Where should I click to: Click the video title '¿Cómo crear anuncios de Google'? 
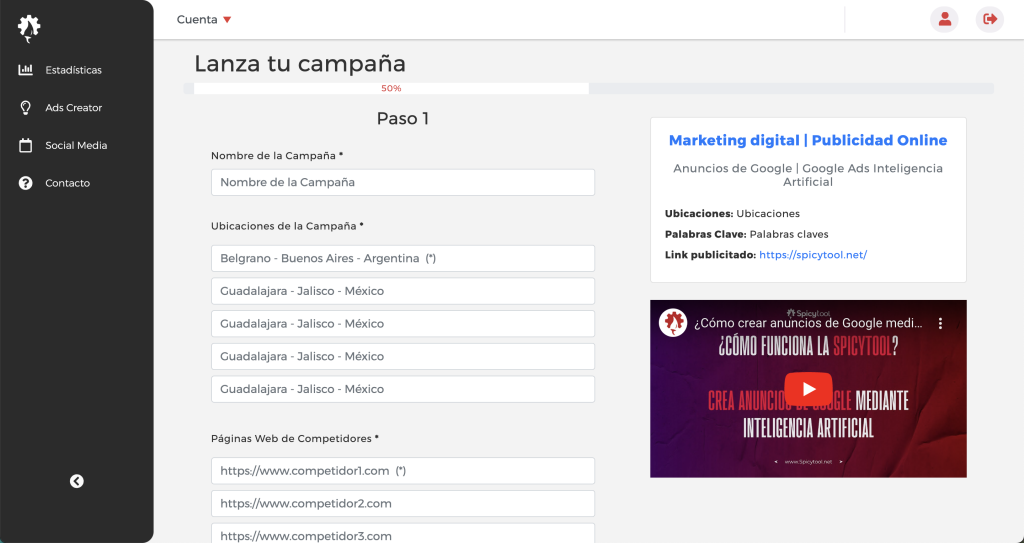click(808, 323)
